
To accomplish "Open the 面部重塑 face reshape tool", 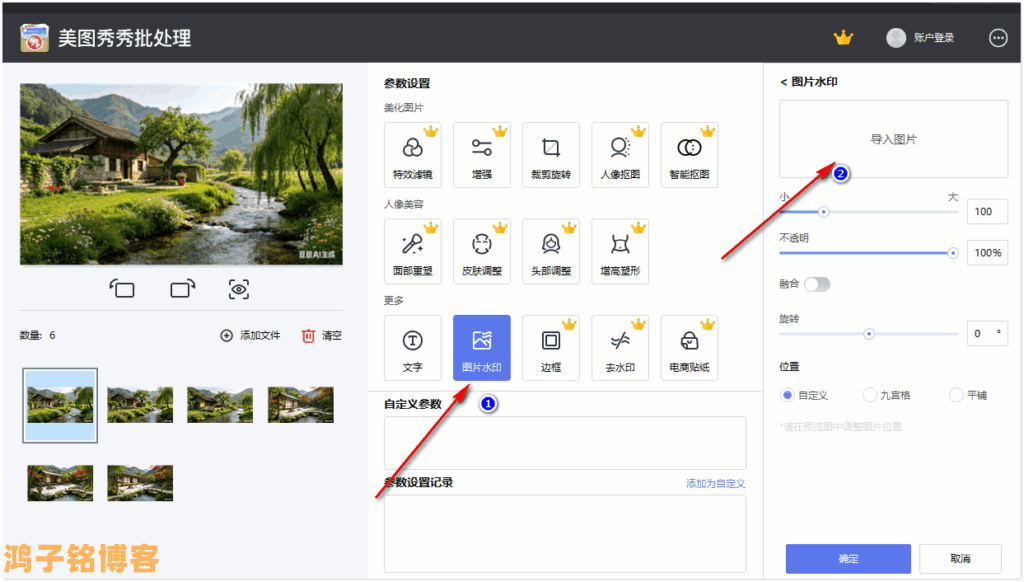I will [x=412, y=251].
